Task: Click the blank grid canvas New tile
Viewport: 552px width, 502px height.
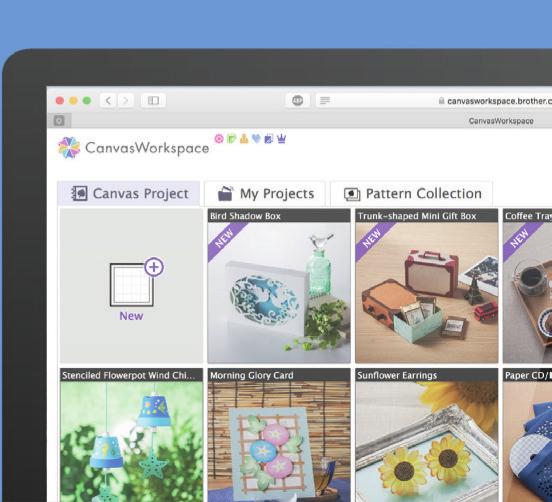Action: pyautogui.click(x=132, y=285)
